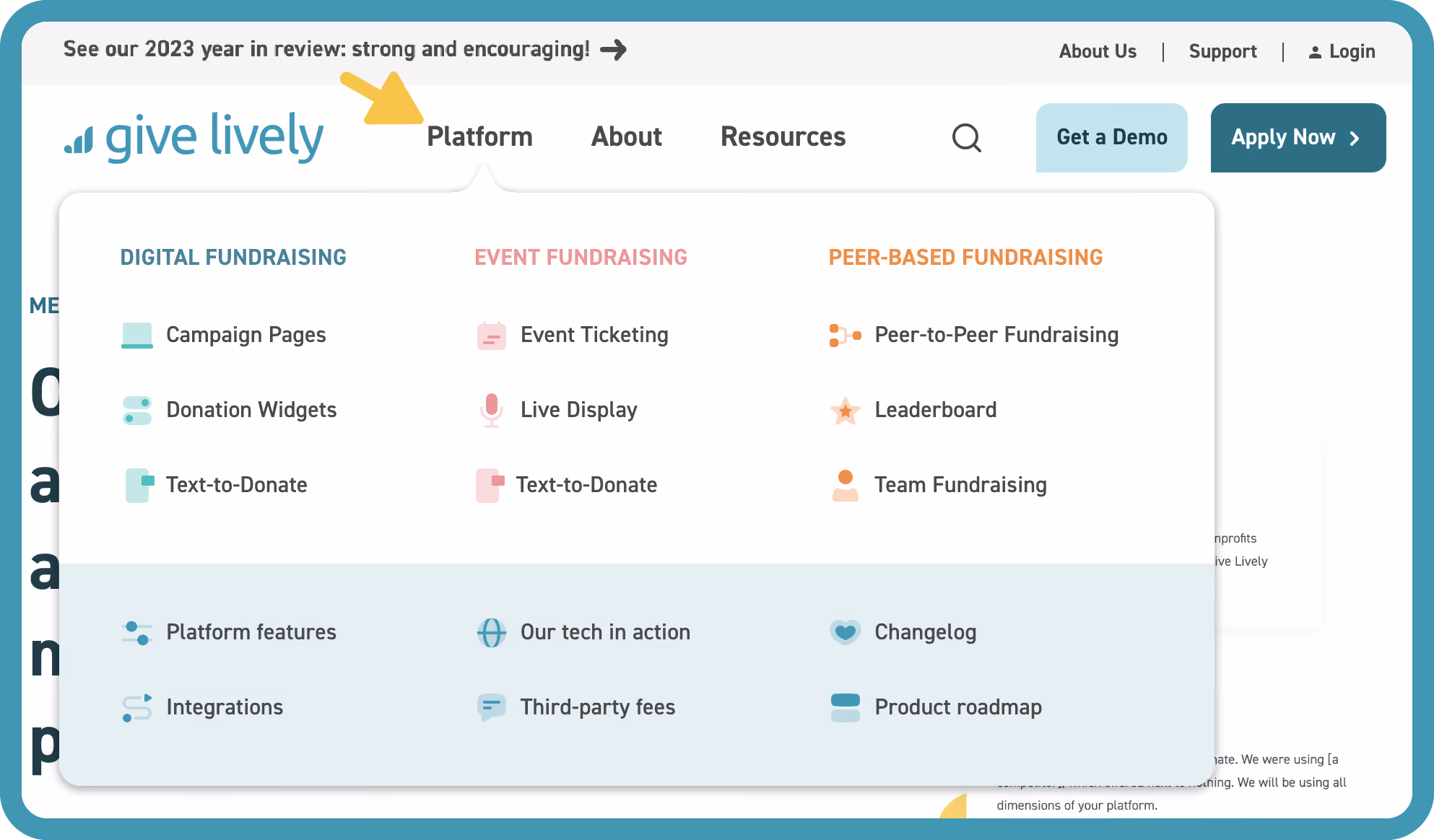Open Platform features link text
The height and width of the screenshot is (840, 1434).
[251, 633]
